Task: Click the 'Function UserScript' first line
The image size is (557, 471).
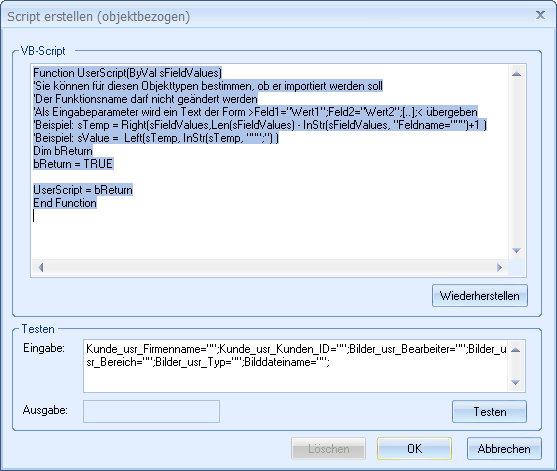Action: [x=127, y=73]
